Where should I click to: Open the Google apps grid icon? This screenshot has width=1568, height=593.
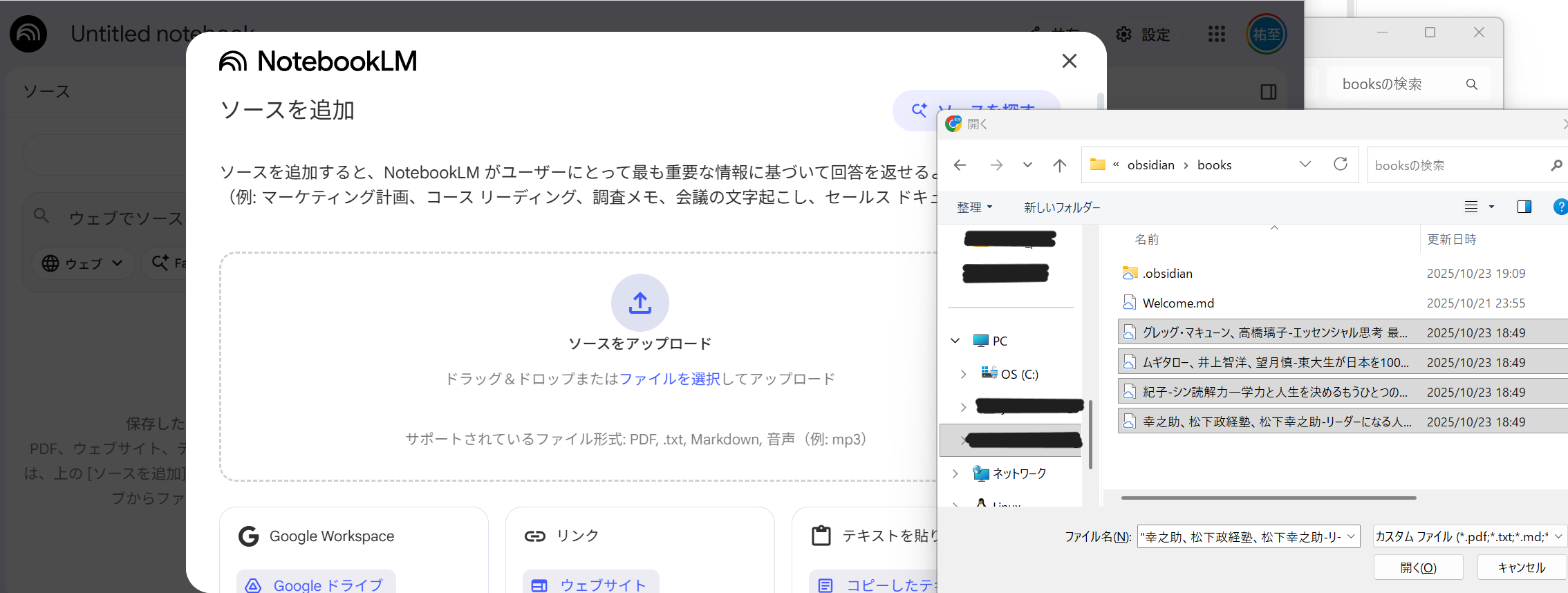pyautogui.click(x=1216, y=34)
